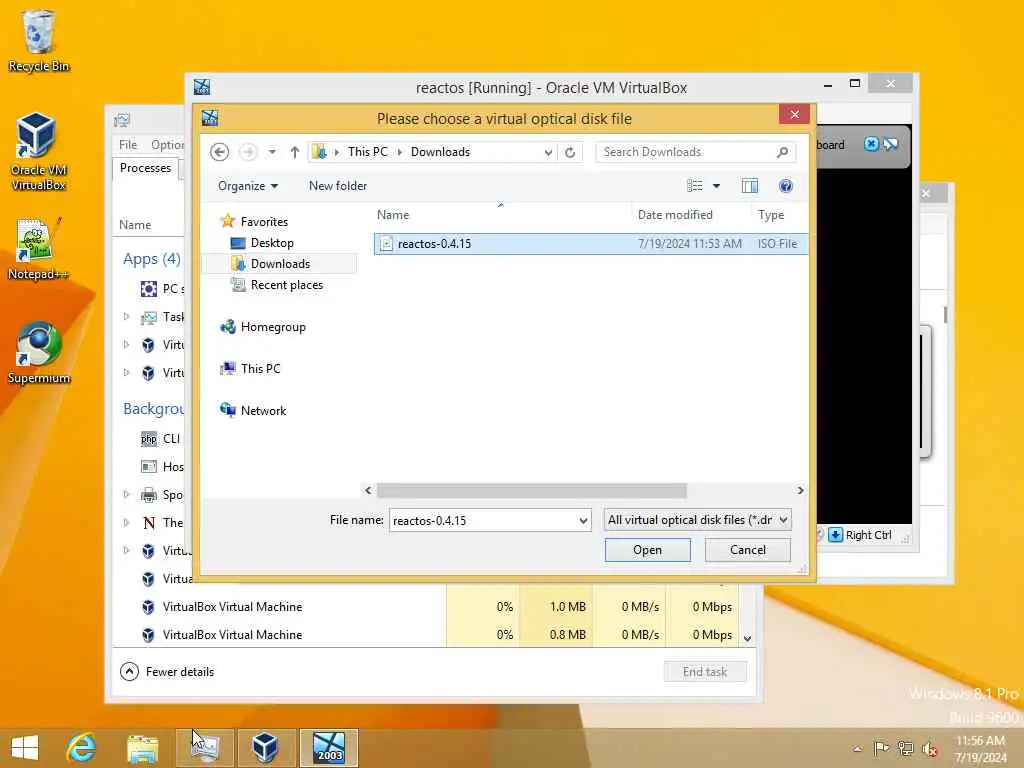Click End task button in Task Manager
The height and width of the screenshot is (768, 1024).
pyautogui.click(x=705, y=672)
